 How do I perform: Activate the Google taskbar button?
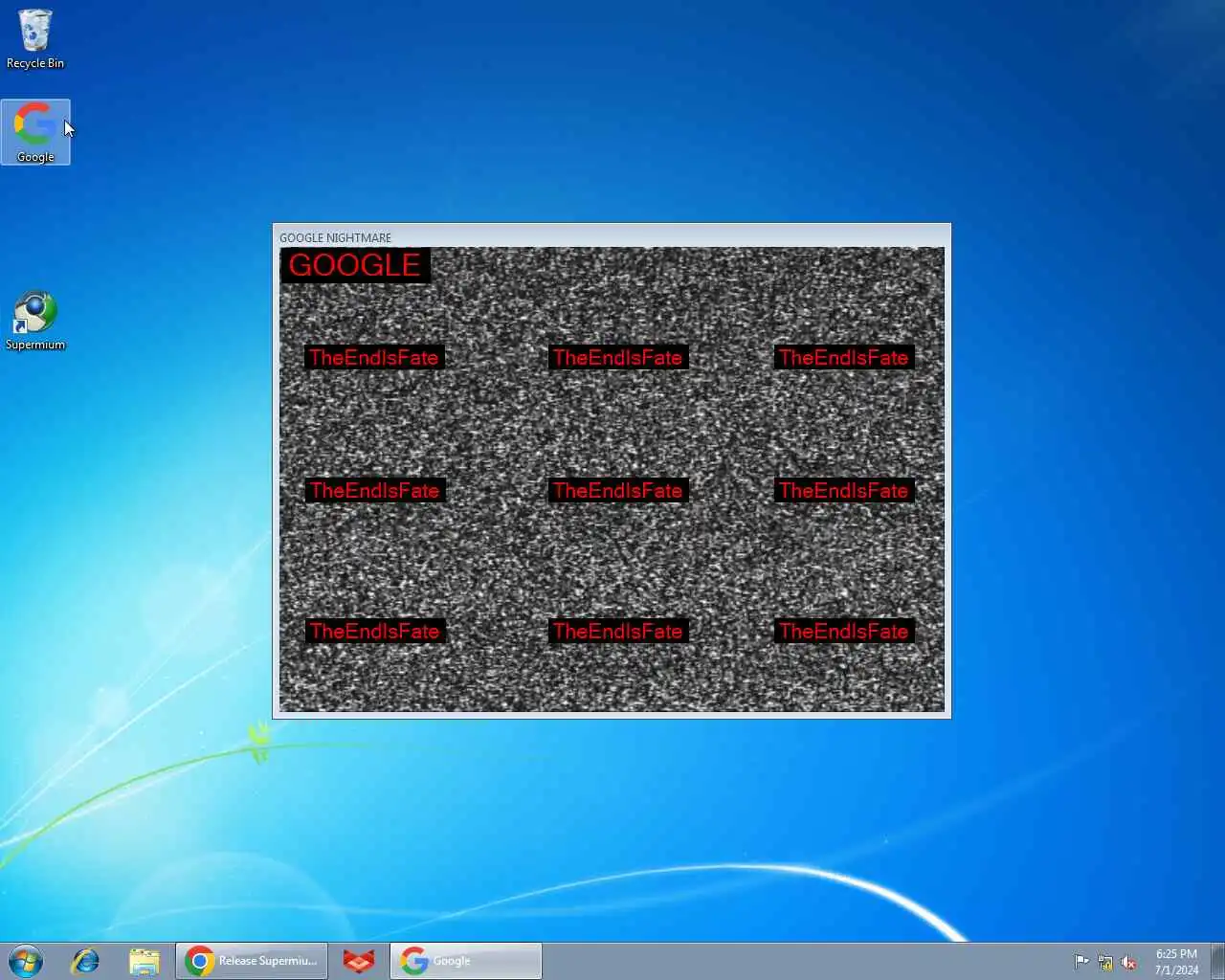point(466,960)
